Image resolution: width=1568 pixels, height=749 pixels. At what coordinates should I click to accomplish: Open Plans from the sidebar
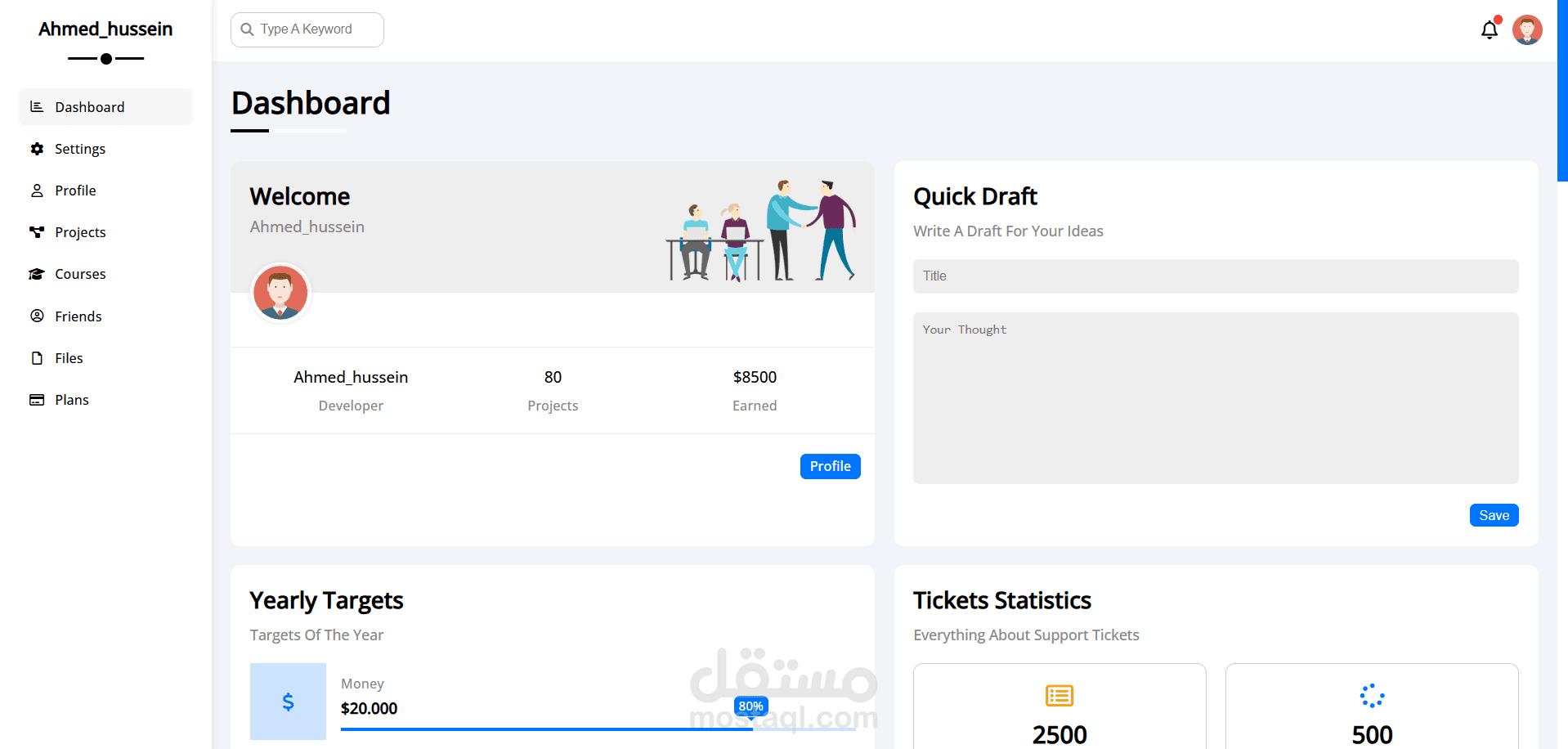click(105, 400)
